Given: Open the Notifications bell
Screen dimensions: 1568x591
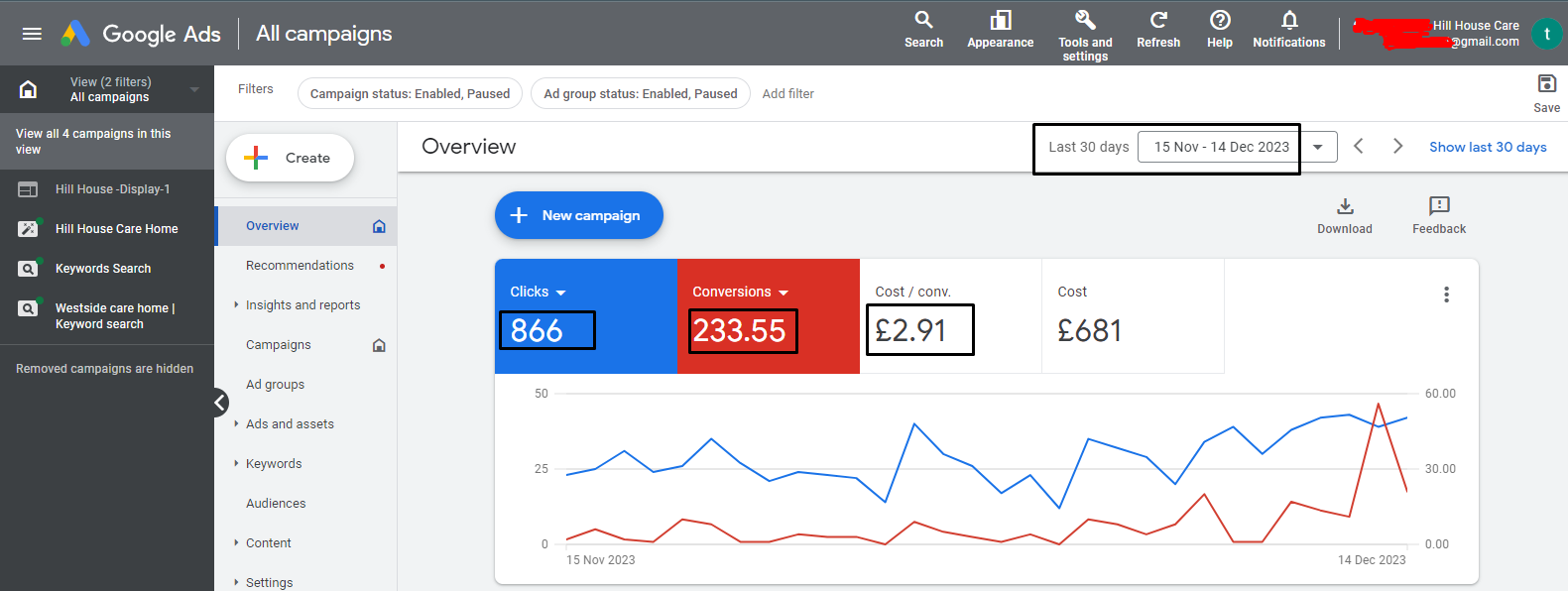Looking at the screenshot, I should [1288, 21].
